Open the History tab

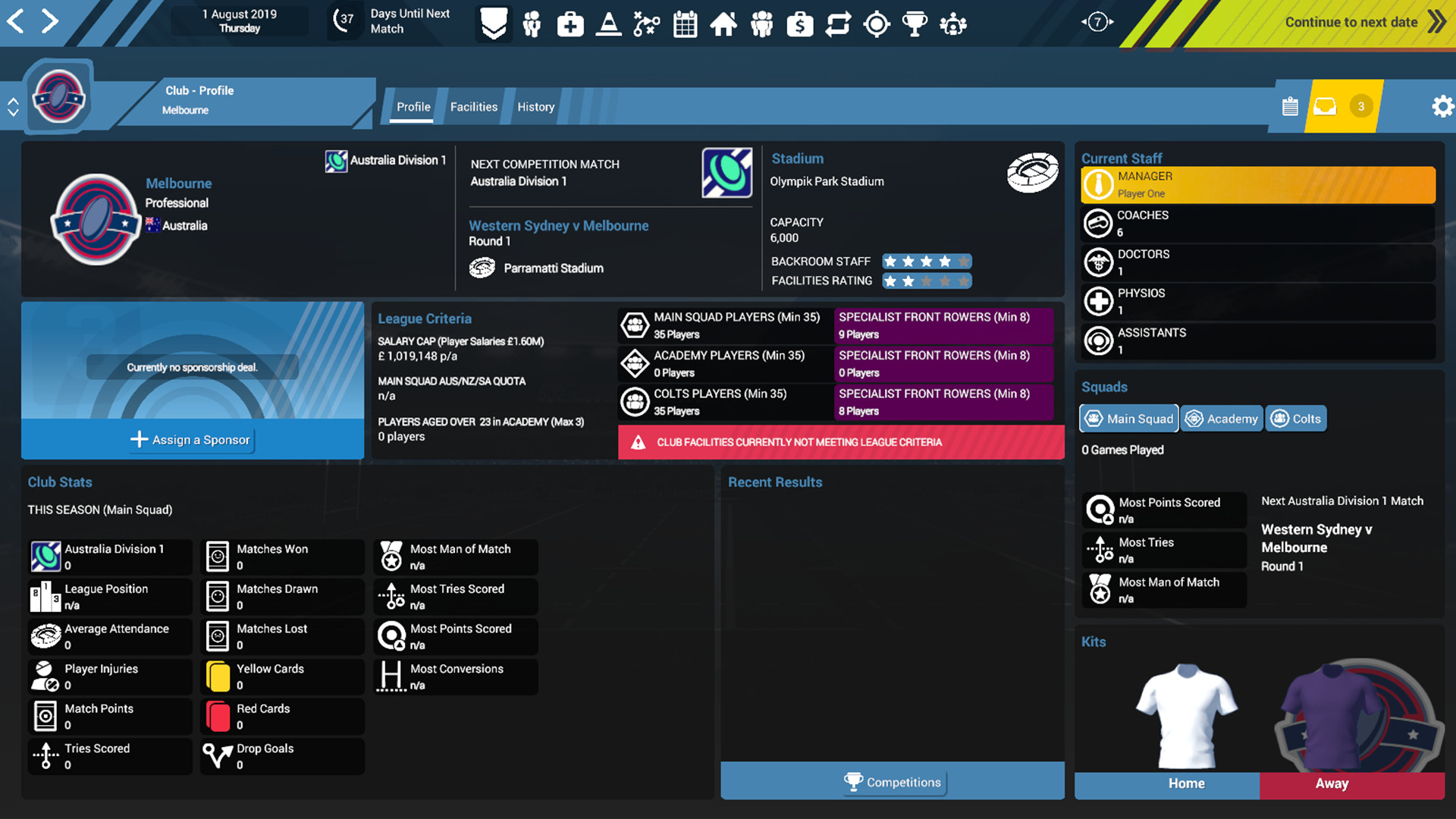(535, 106)
